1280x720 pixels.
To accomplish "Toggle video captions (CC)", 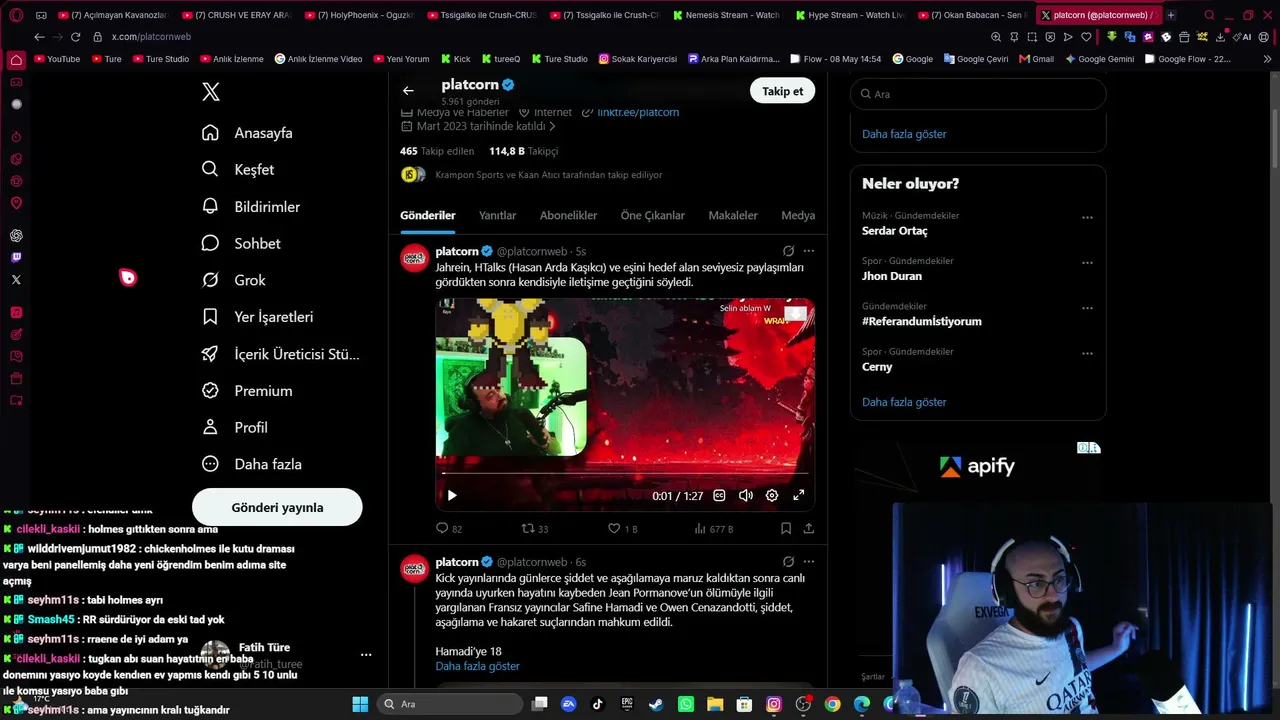I will (x=719, y=495).
